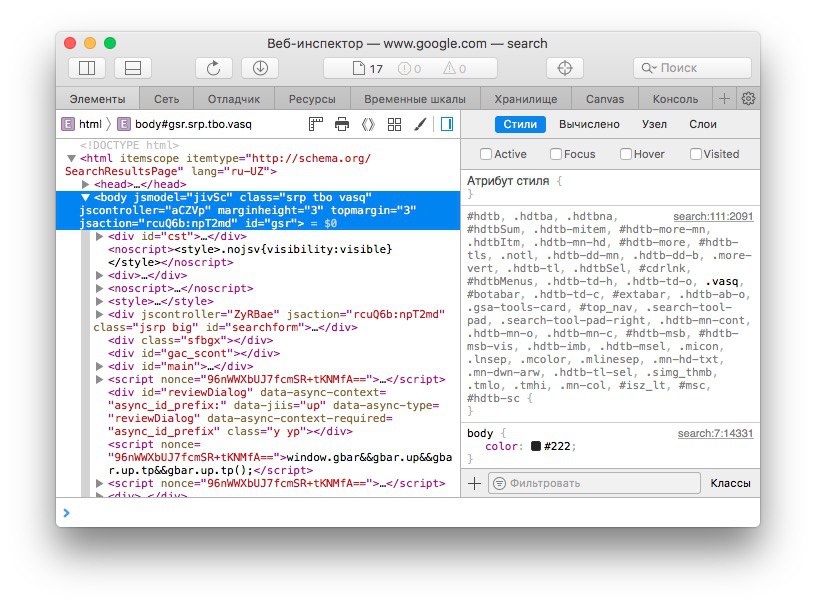816x607 pixels.
Task: Collapse the body element node
Action: [85, 197]
